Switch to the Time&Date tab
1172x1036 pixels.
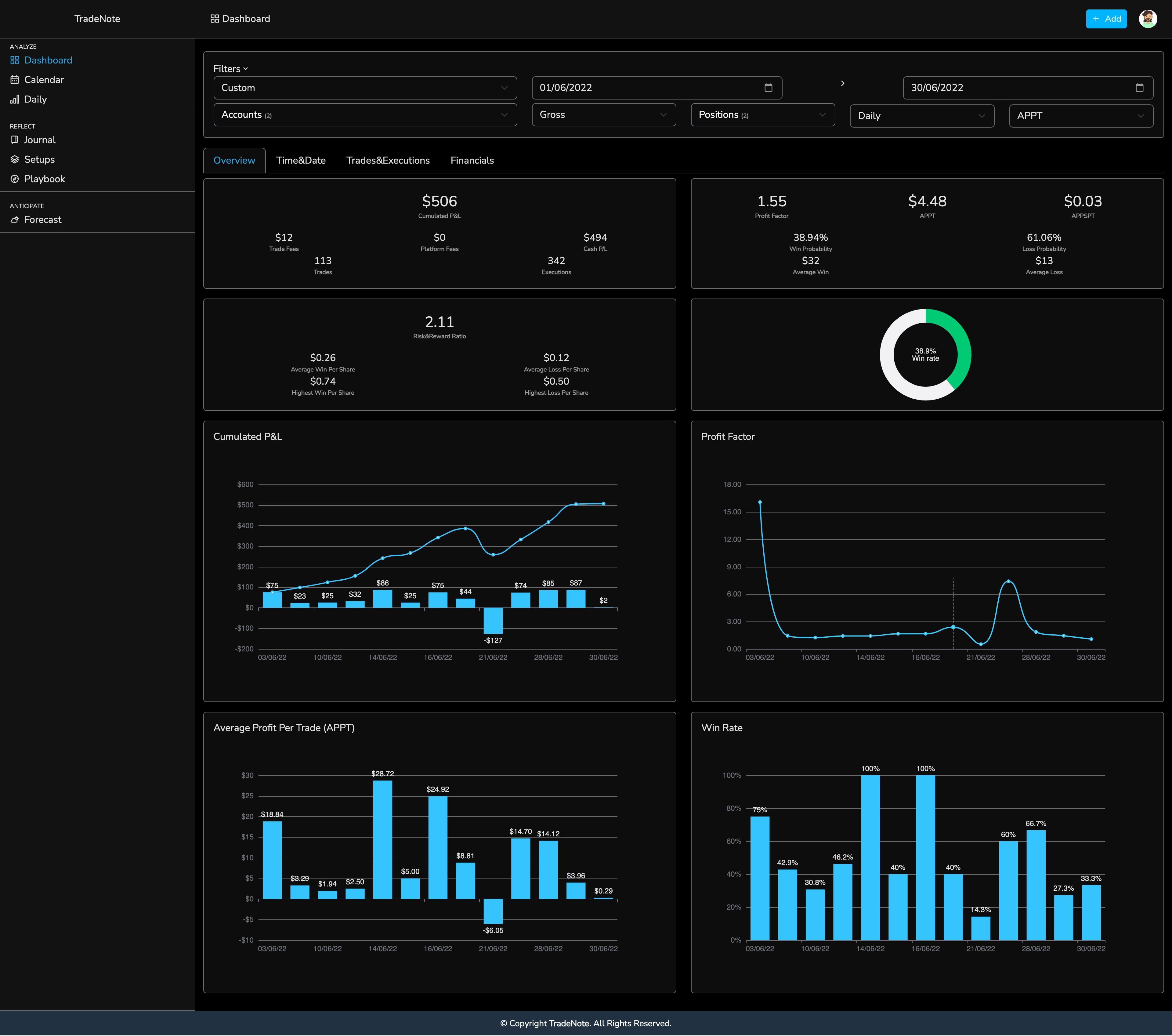point(300,161)
